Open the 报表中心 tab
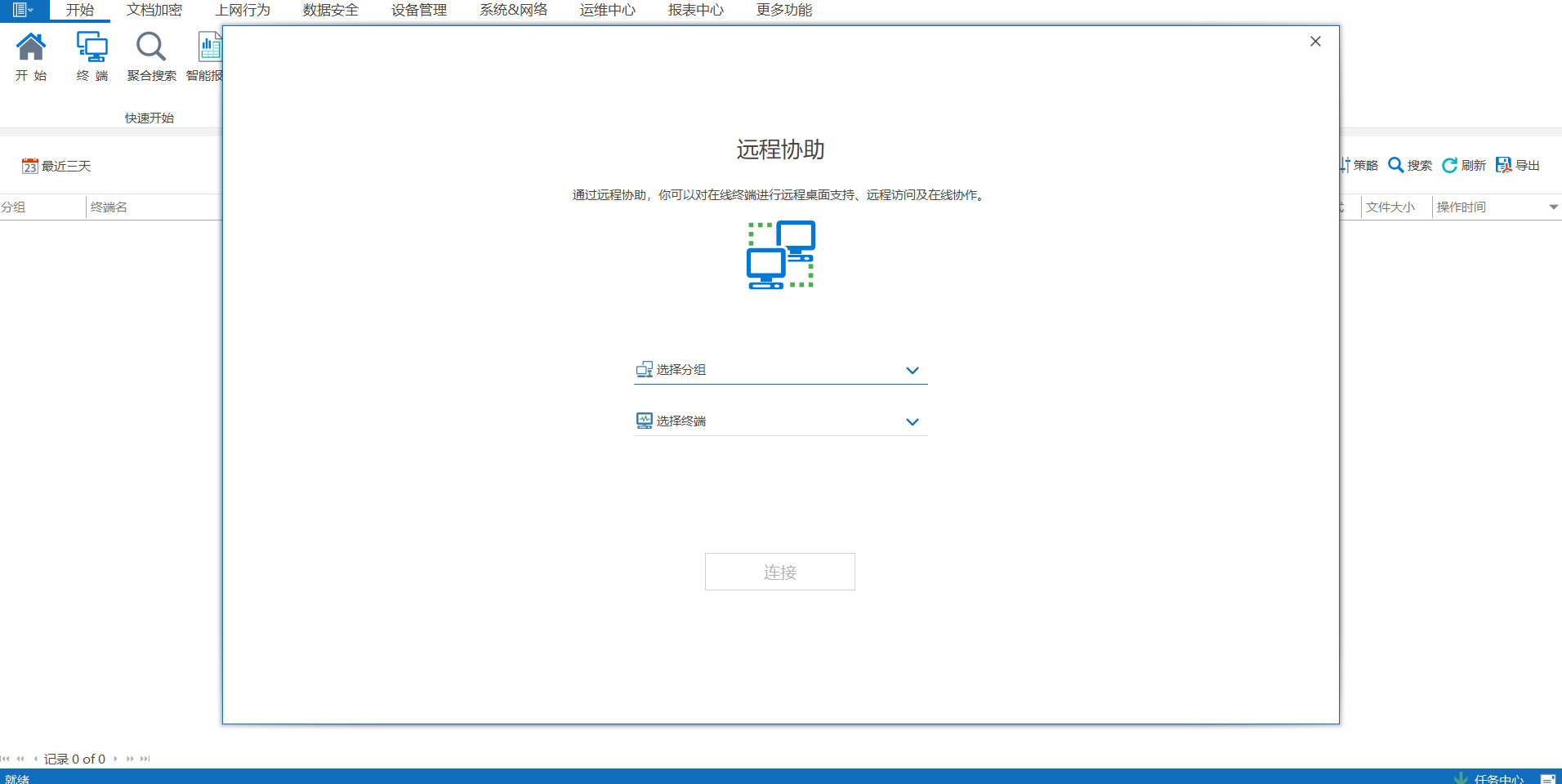 coord(695,11)
